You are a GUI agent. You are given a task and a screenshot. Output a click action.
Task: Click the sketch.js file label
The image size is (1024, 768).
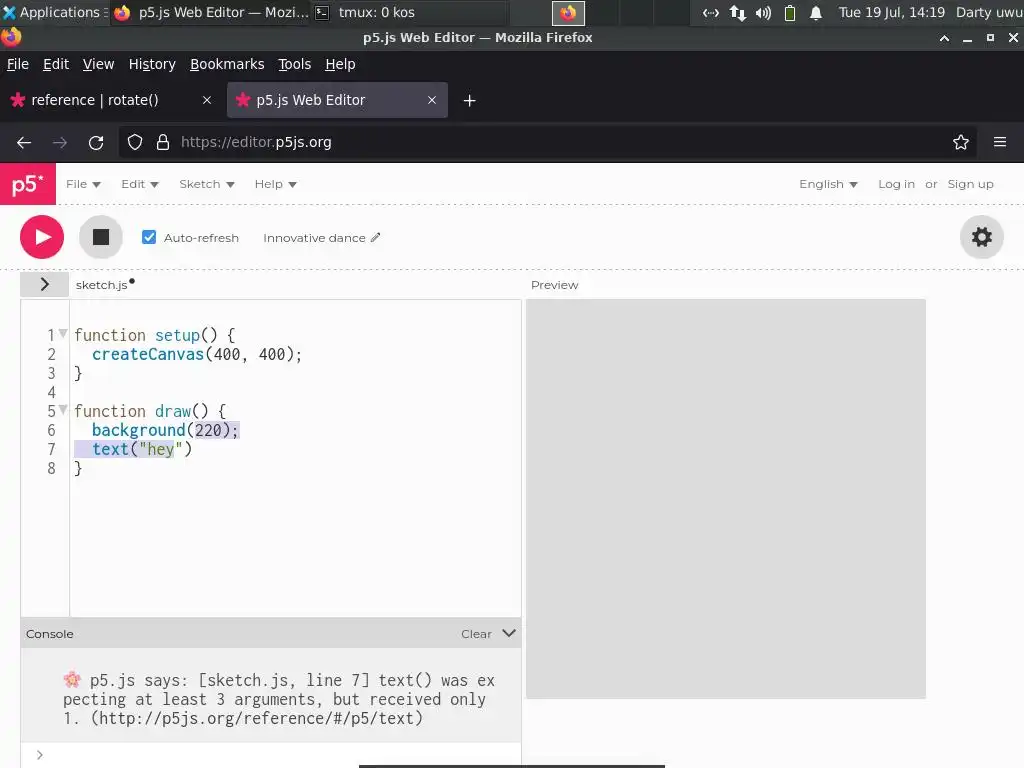[101, 285]
